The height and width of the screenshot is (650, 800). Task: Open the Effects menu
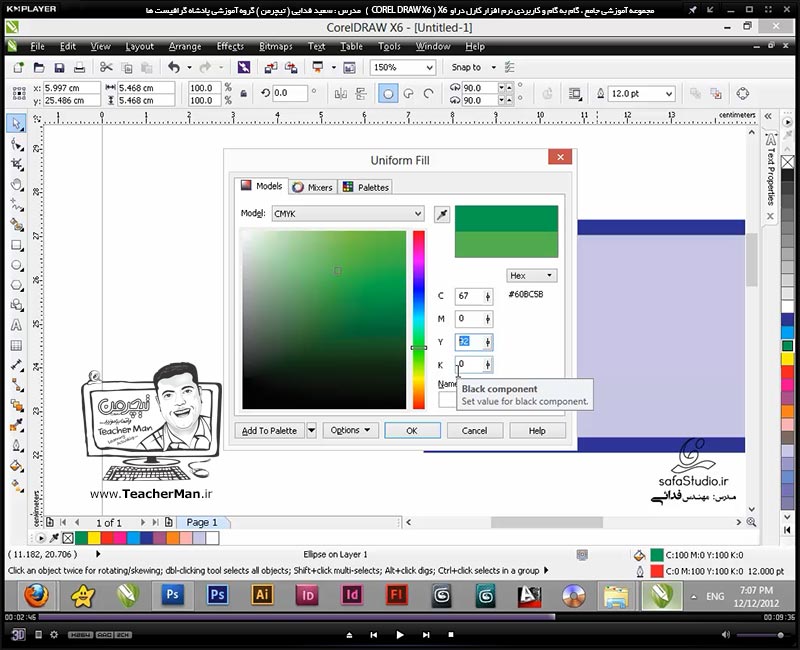tap(230, 46)
